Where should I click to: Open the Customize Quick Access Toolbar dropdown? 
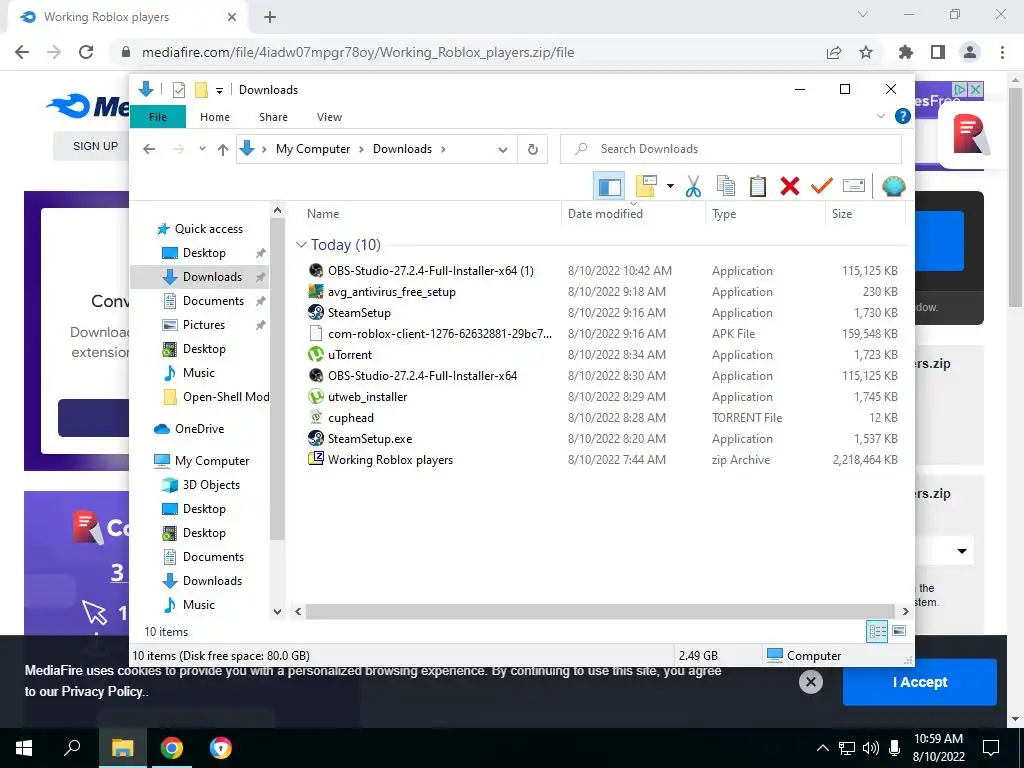pos(219,90)
